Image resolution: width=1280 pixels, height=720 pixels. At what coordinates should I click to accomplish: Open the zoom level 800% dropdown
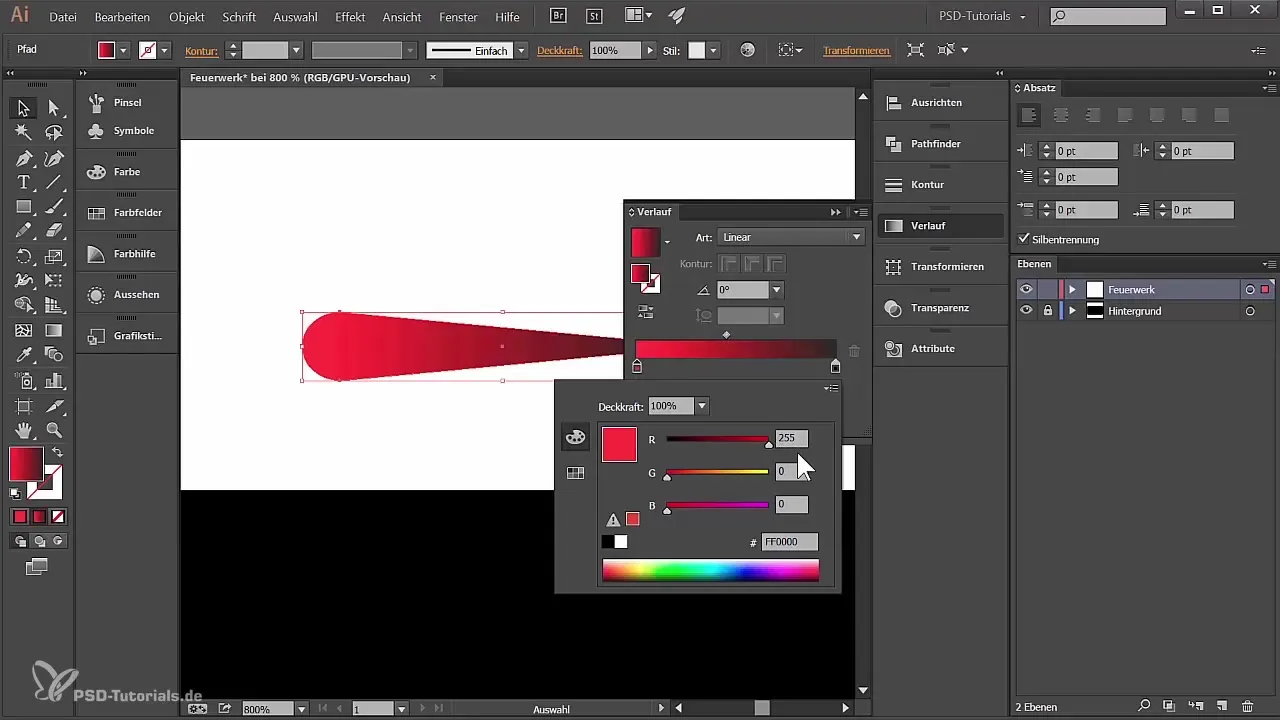click(301, 709)
